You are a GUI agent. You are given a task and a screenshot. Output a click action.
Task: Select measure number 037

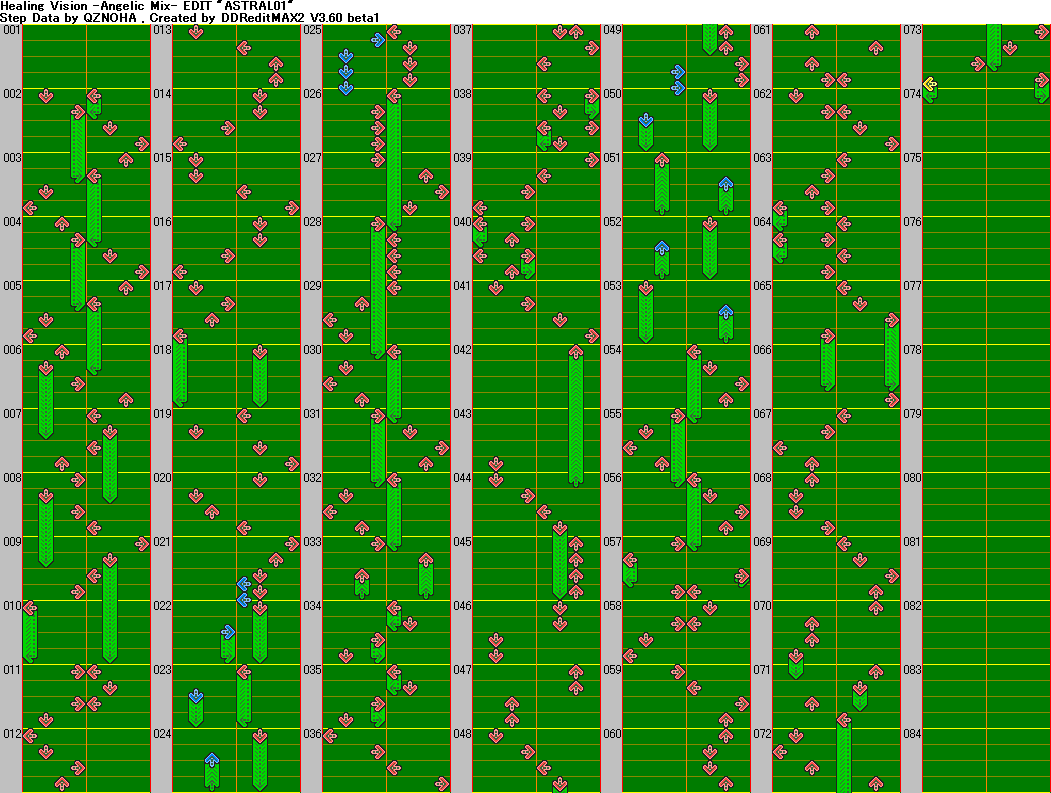tap(462, 30)
